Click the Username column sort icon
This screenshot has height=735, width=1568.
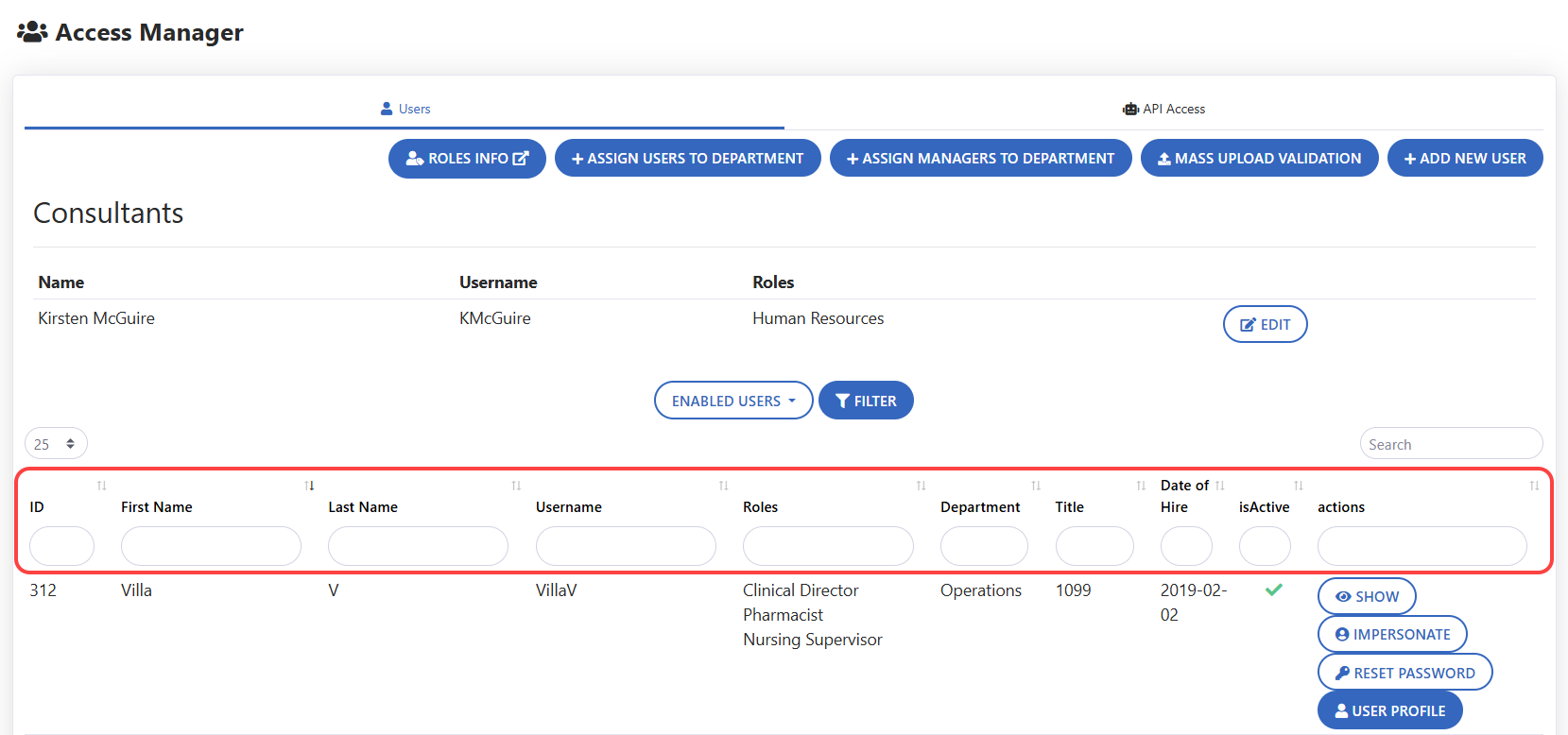(723, 486)
